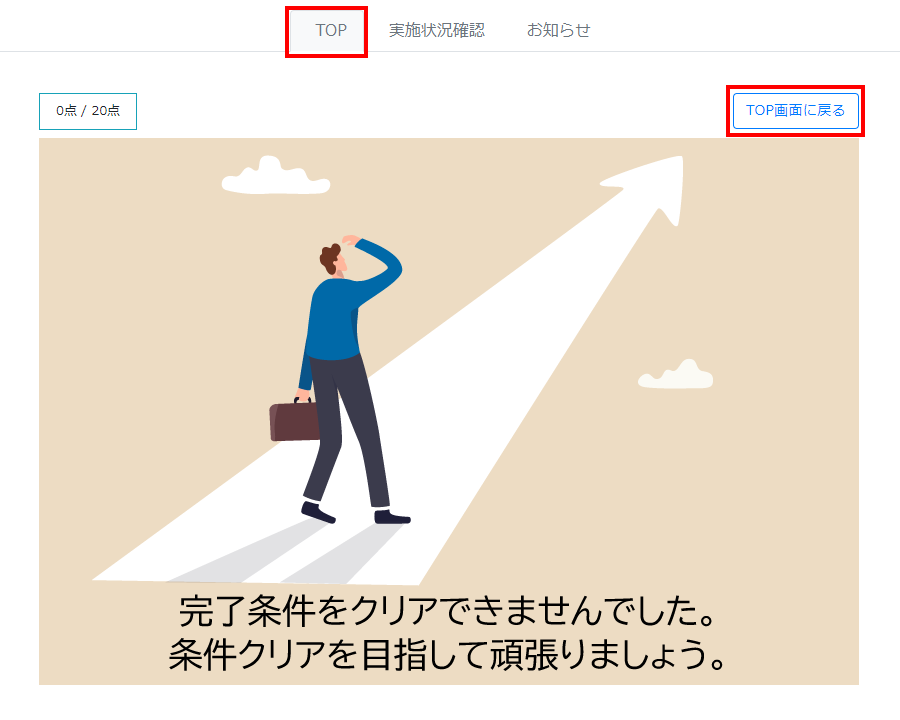Image resolution: width=900 pixels, height=720 pixels.
Task: Click the man's front shoe
Action: (392, 517)
